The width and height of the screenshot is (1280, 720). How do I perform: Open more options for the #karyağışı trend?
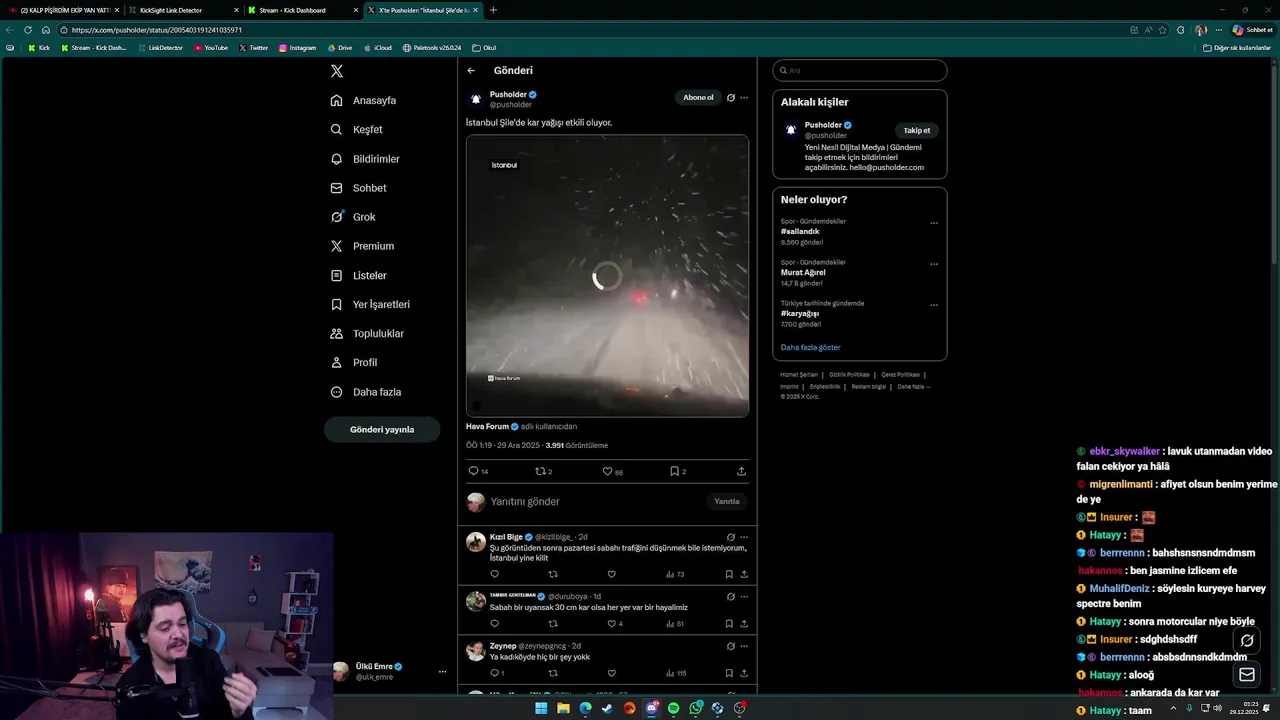tap(934, 305)
